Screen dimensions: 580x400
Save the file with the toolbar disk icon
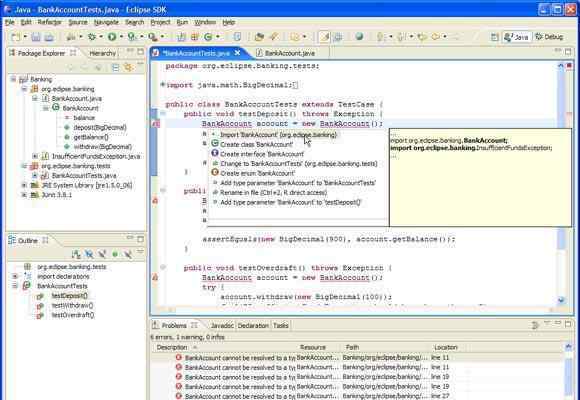(x=36, y=37)
